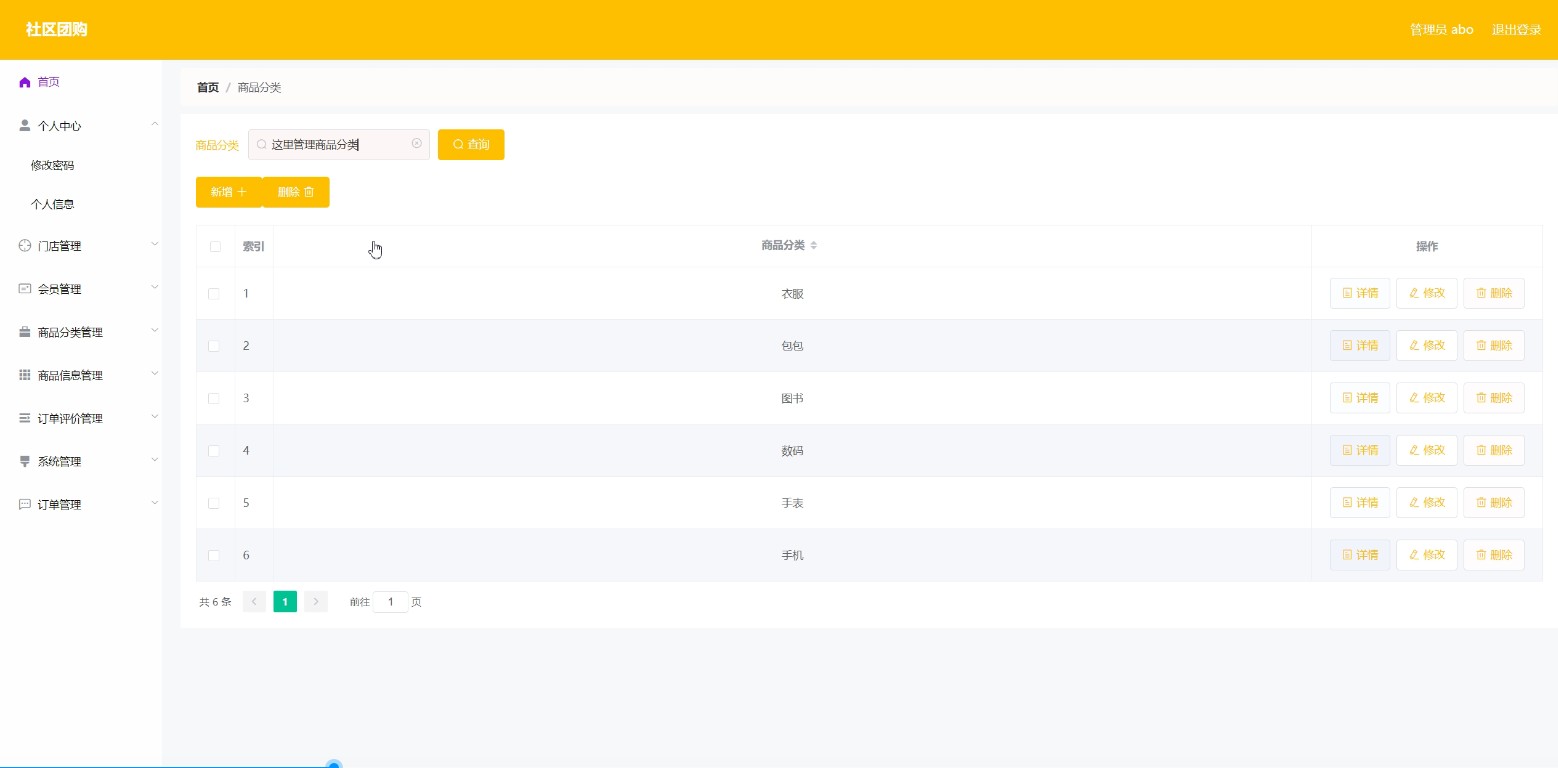Screen dimensions: 1558x768
Task: Click 退出登录 to log out
Action: pos(1516,30)
